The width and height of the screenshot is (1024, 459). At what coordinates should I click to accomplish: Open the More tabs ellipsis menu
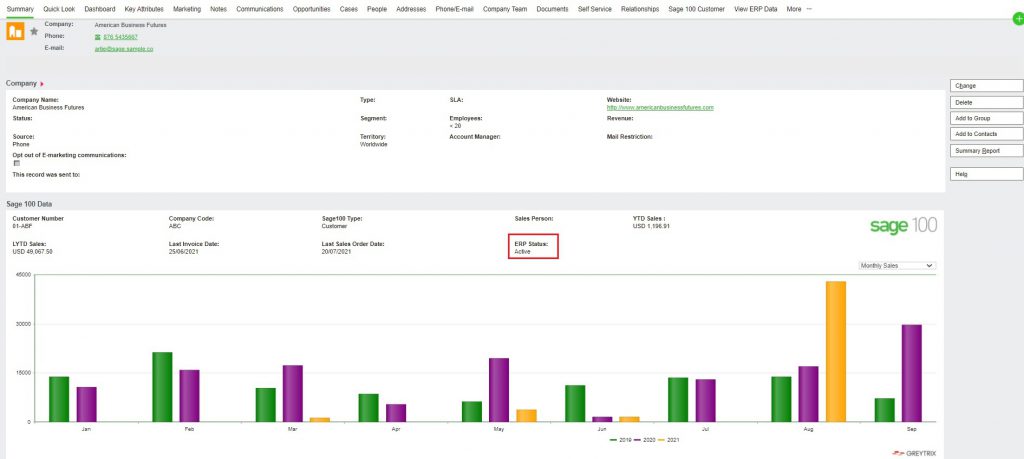[810, 9]
